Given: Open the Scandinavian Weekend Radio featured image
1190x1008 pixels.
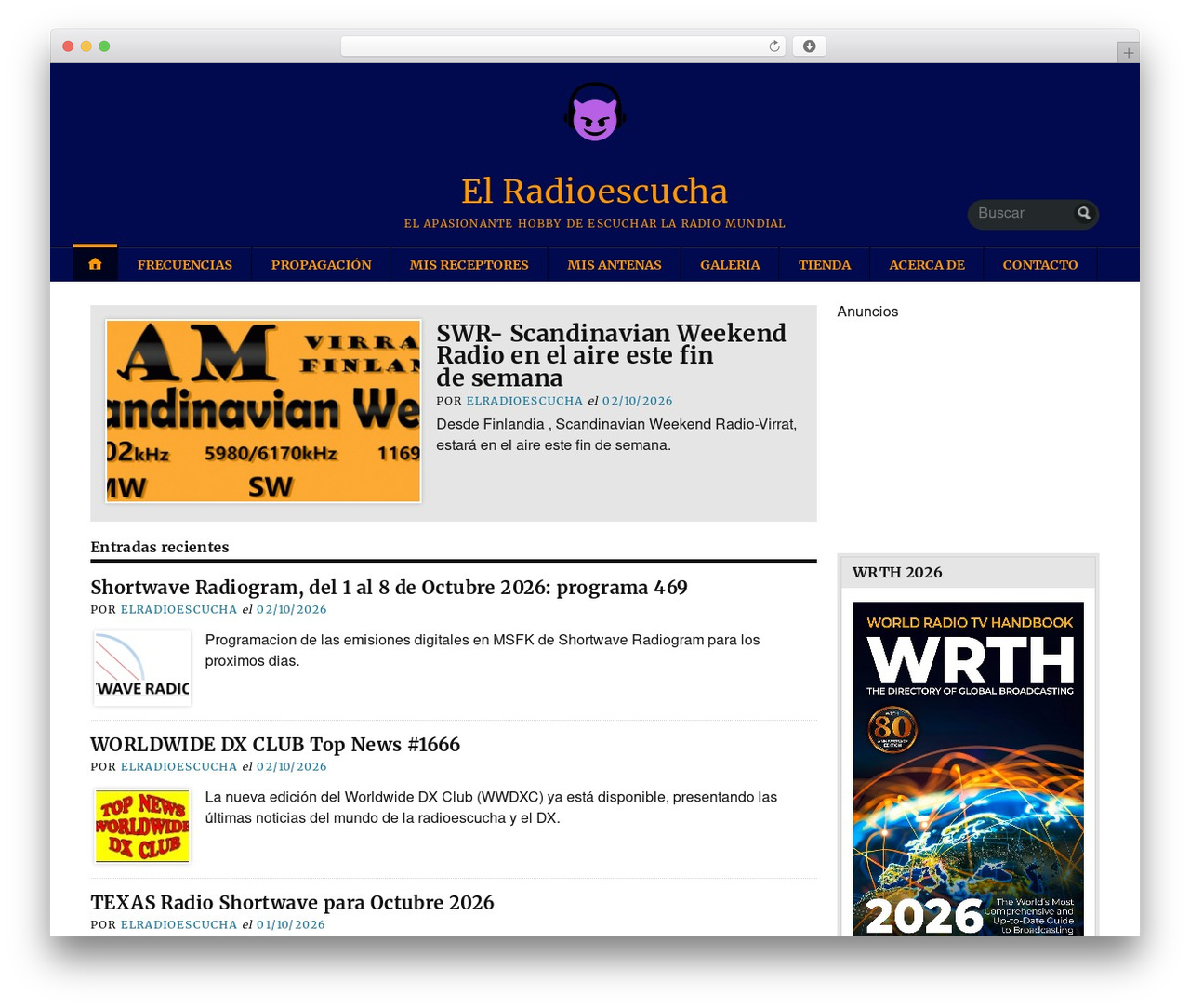Looking at the screenshot, I should pyautogui.click(x=263, y=411).
